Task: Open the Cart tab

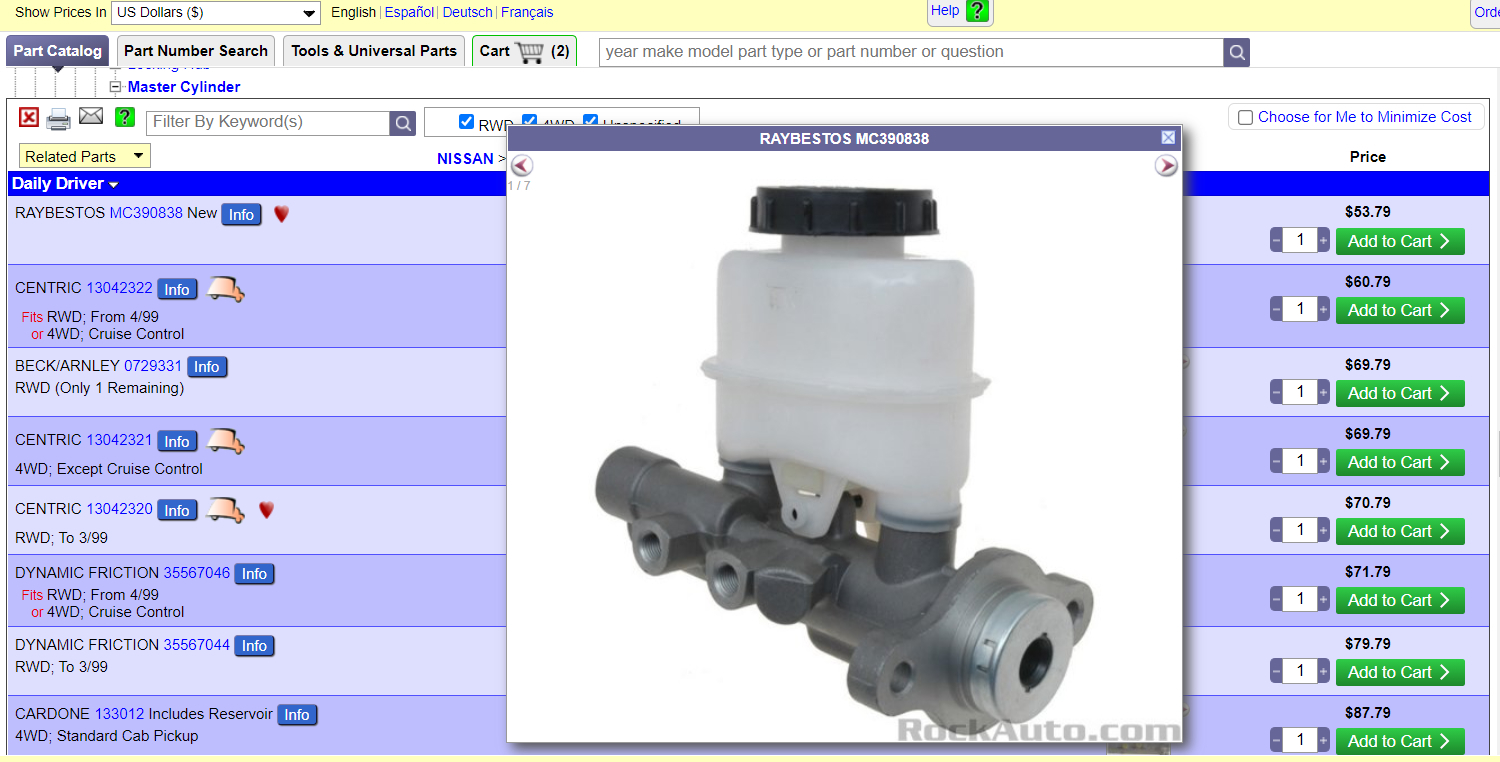Action: click(525, 51)
